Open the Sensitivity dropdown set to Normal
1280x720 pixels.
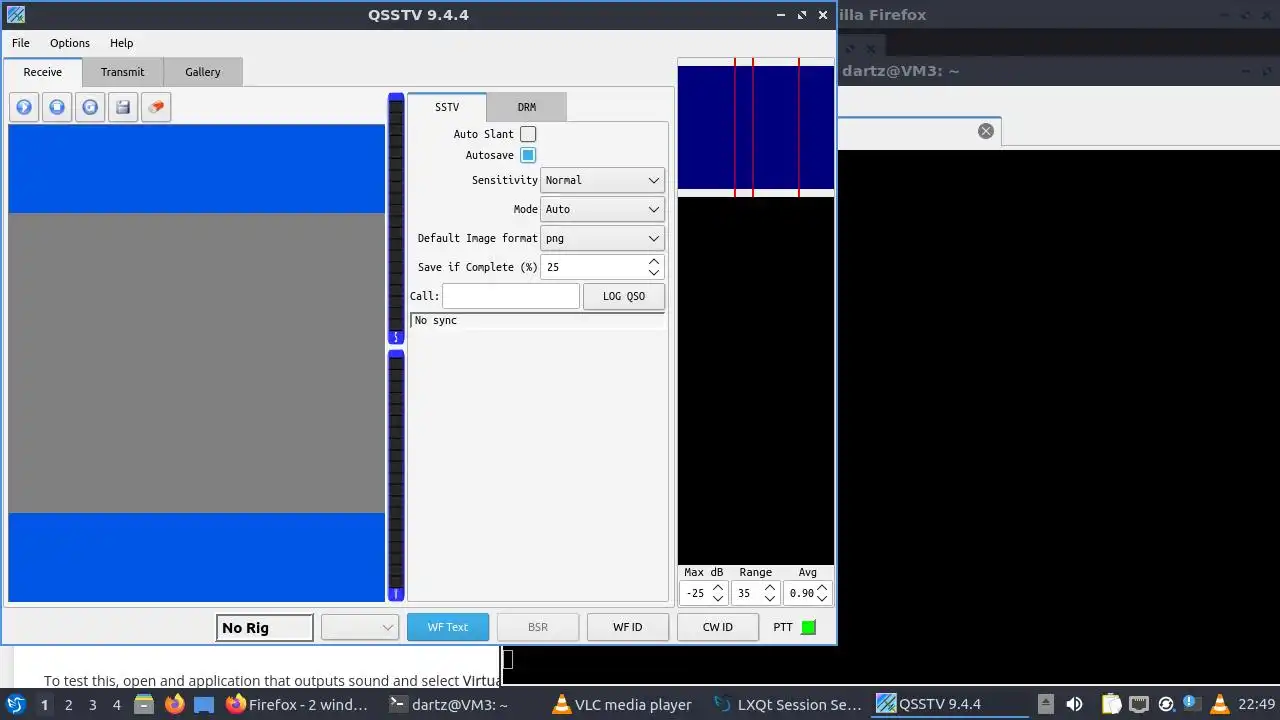point(602,180)
